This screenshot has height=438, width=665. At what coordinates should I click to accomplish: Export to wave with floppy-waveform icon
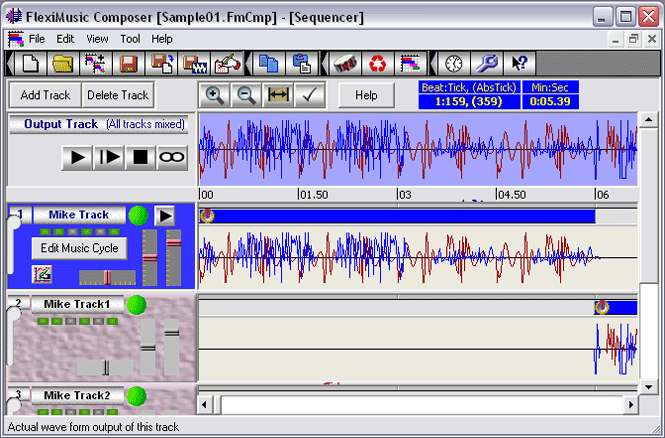click(195, 64)
